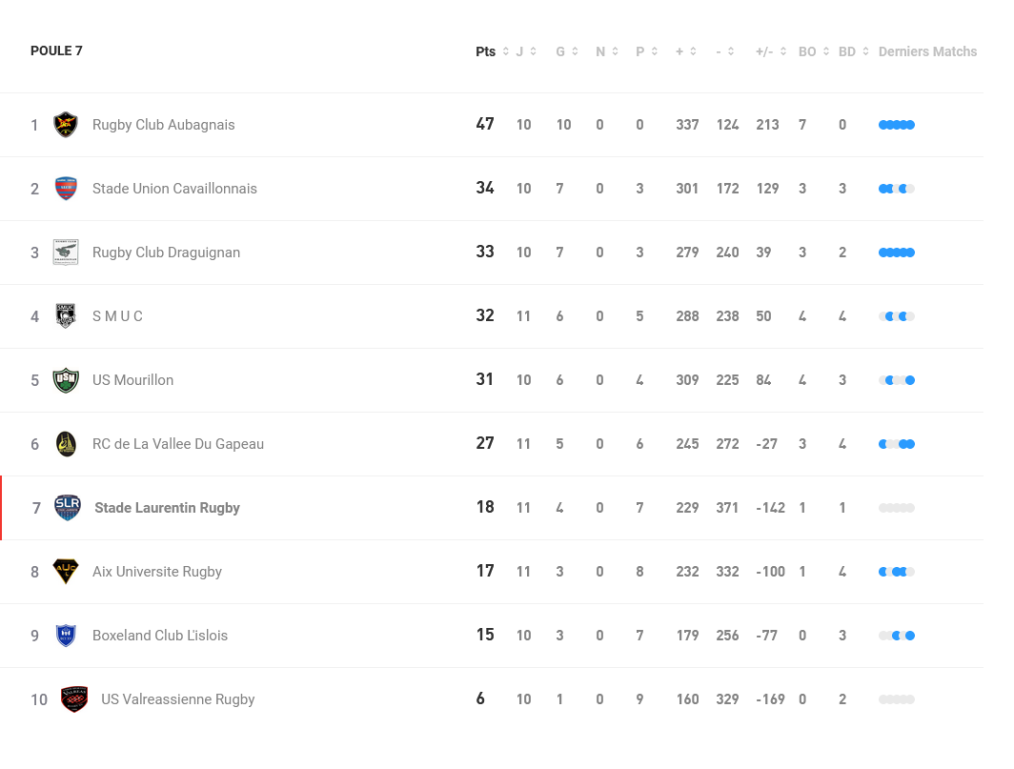Click the Rugby Club Aubagnais team logo
This screenshot has height=769, width=1014.
click(66, 125)
